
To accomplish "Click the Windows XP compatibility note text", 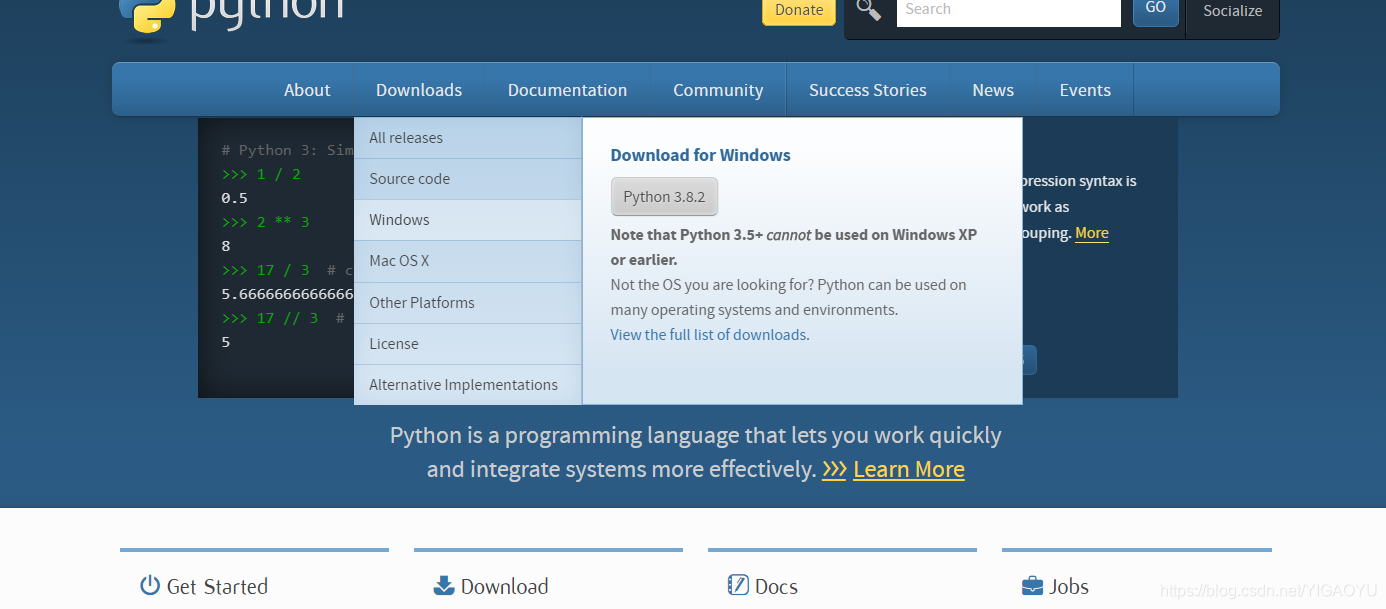I will pos(794,247).
